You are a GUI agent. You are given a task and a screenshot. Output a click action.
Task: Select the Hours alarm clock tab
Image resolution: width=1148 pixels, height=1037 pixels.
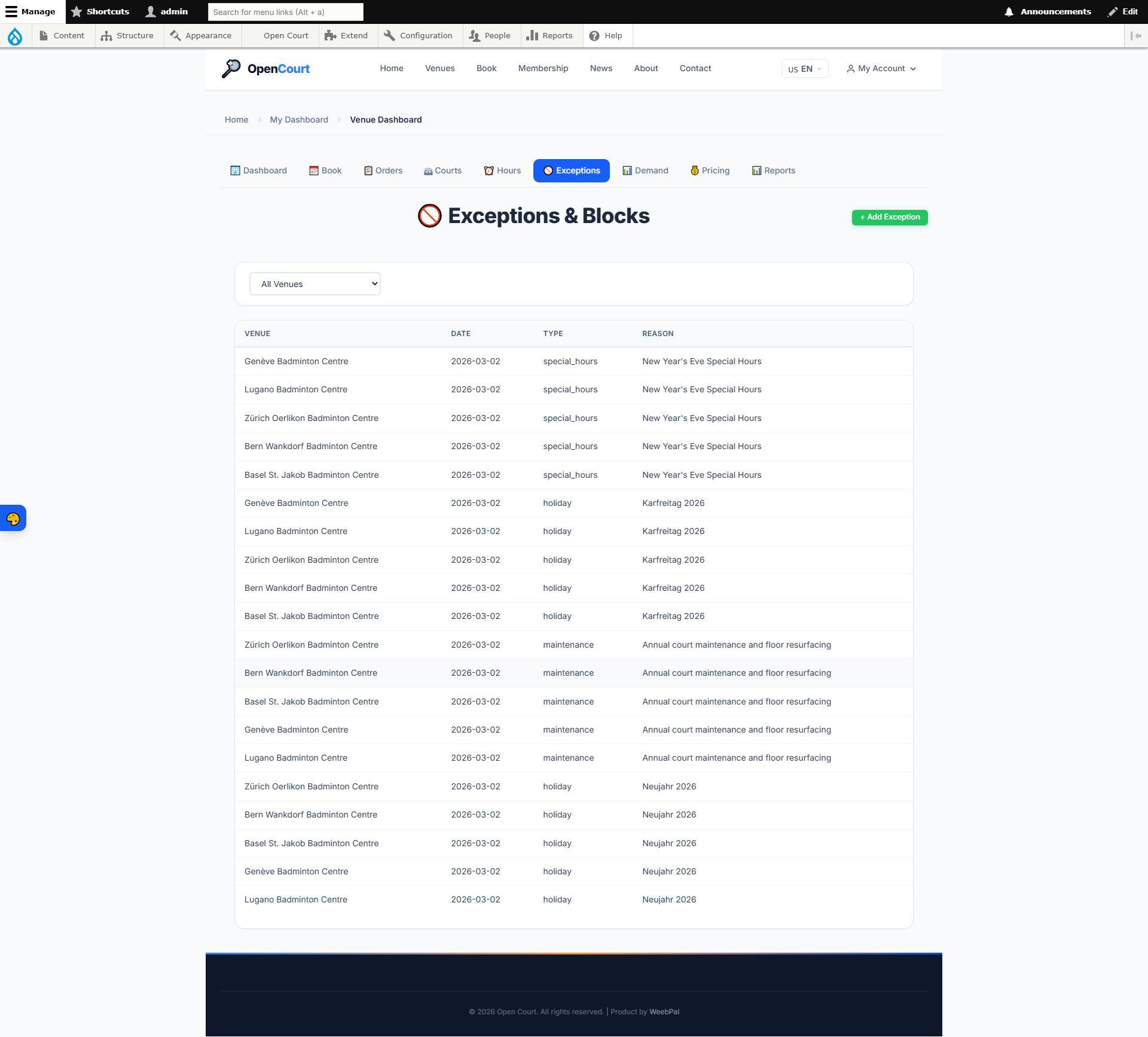click(x=502, y=170)
